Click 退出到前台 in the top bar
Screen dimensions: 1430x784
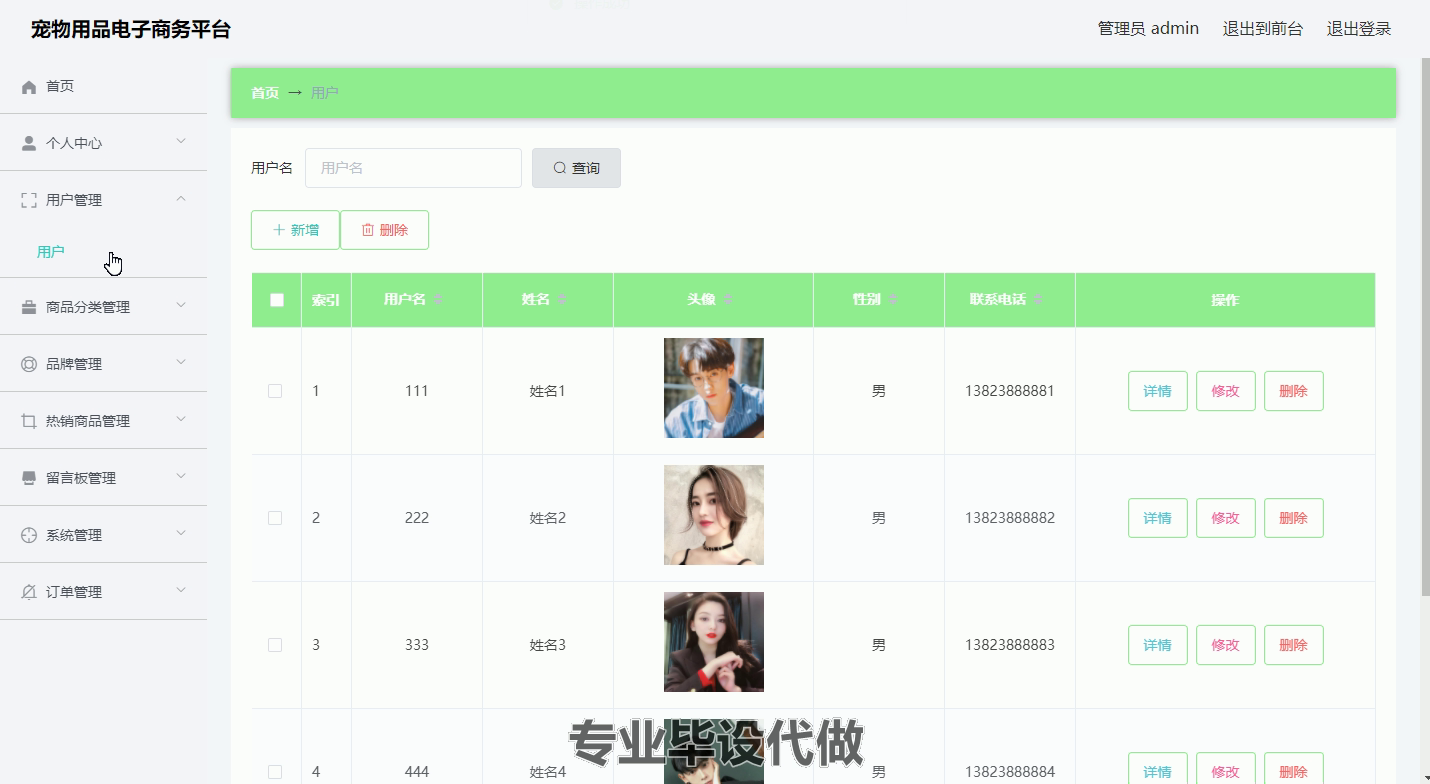(x=1262, y=29)
